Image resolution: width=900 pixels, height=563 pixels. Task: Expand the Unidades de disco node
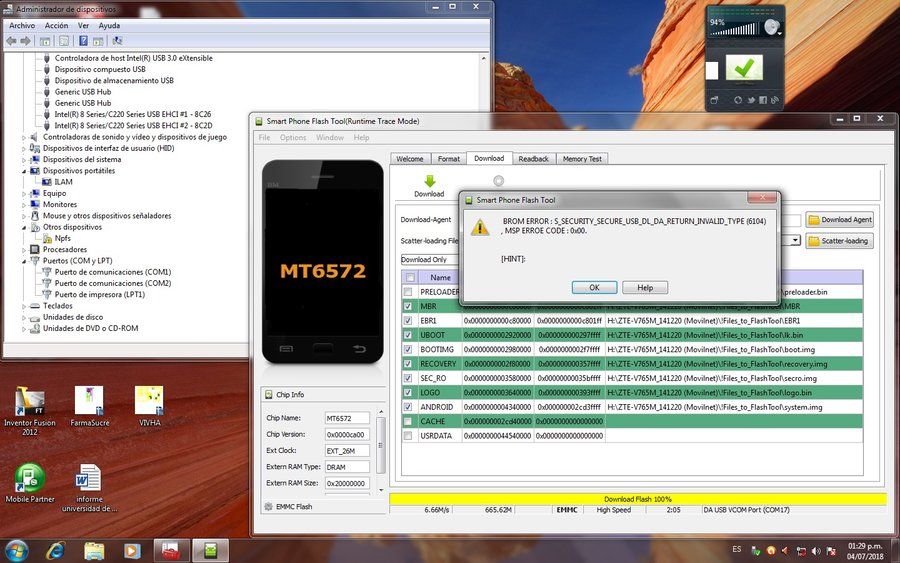click(x=24, y=317)
